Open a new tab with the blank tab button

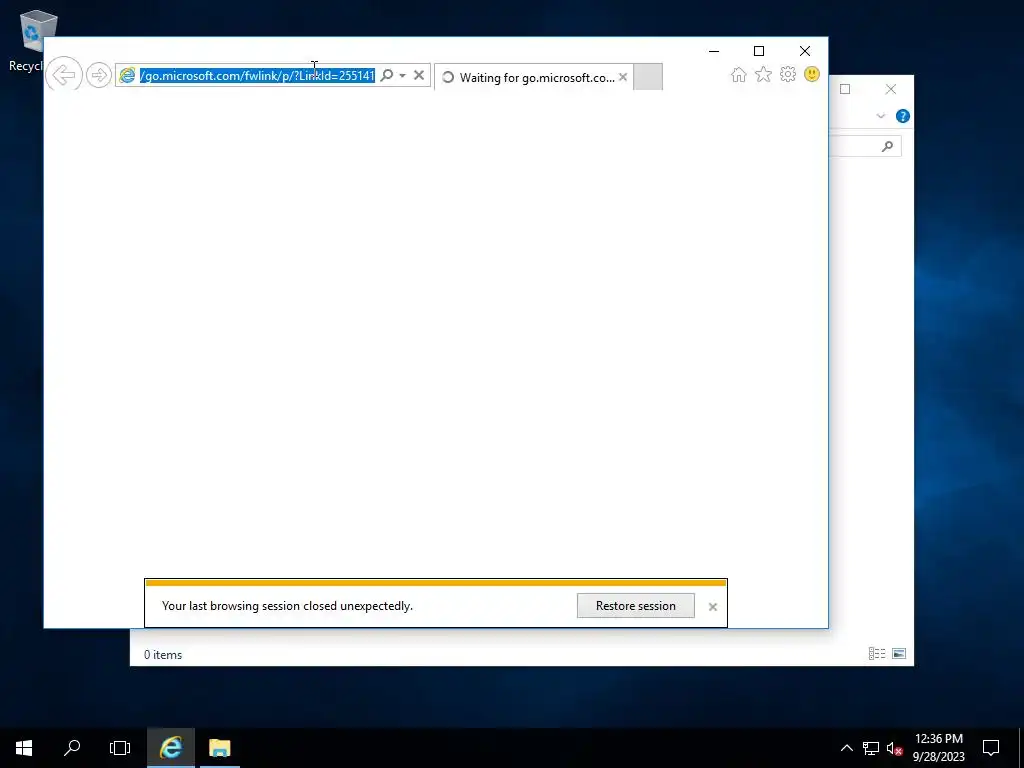[x=648, y=77]
